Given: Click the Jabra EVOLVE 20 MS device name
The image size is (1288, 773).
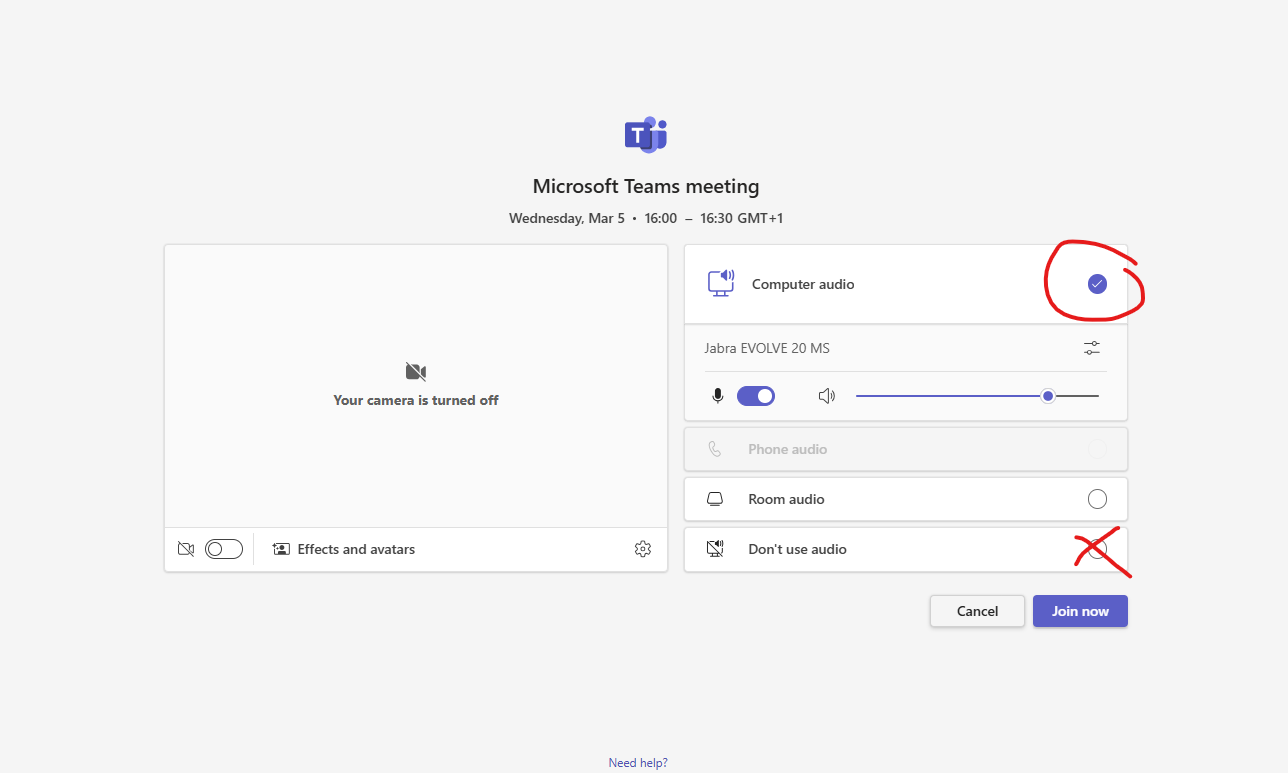Looking at the screenshot, I should [767, 348].
